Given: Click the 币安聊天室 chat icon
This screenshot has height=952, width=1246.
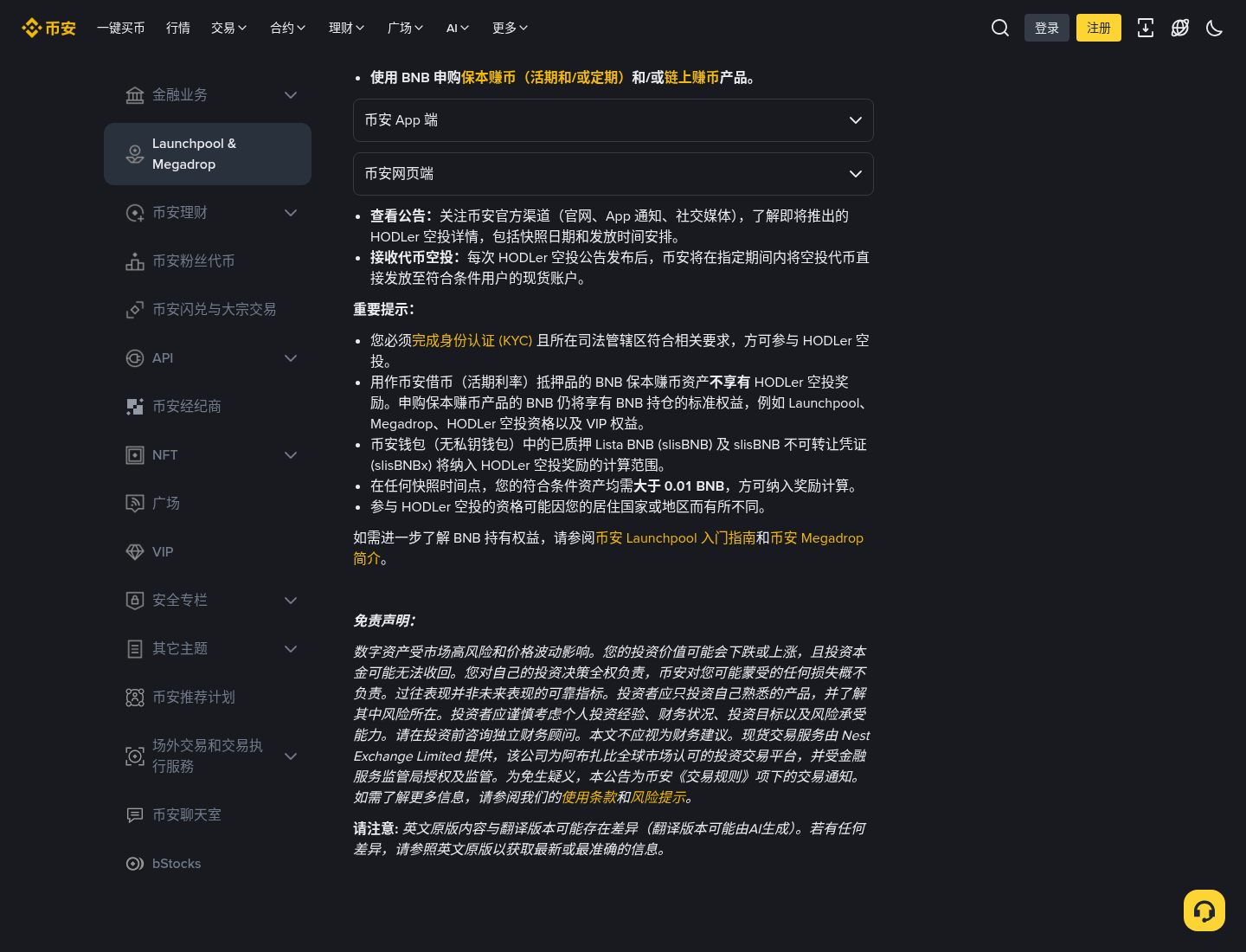Looking at the screenshot, I should tap(135, 815).
